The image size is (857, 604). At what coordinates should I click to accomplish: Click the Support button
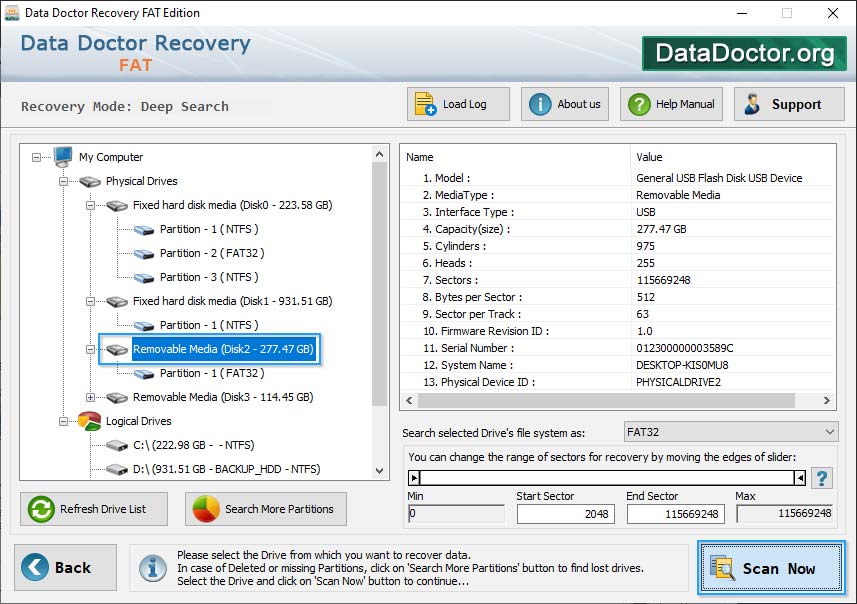pos(789,104)
